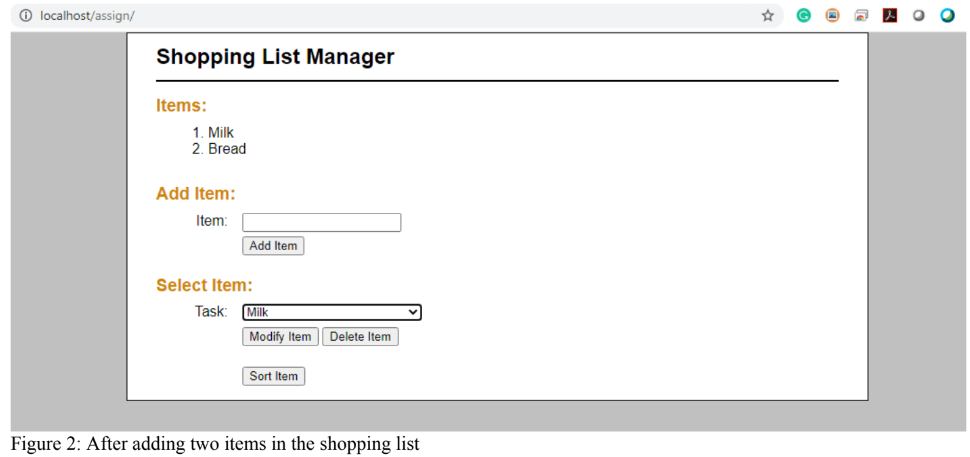Click the dropdown arrow of Task select
The image size is (970, 457).
click(414, 313)
